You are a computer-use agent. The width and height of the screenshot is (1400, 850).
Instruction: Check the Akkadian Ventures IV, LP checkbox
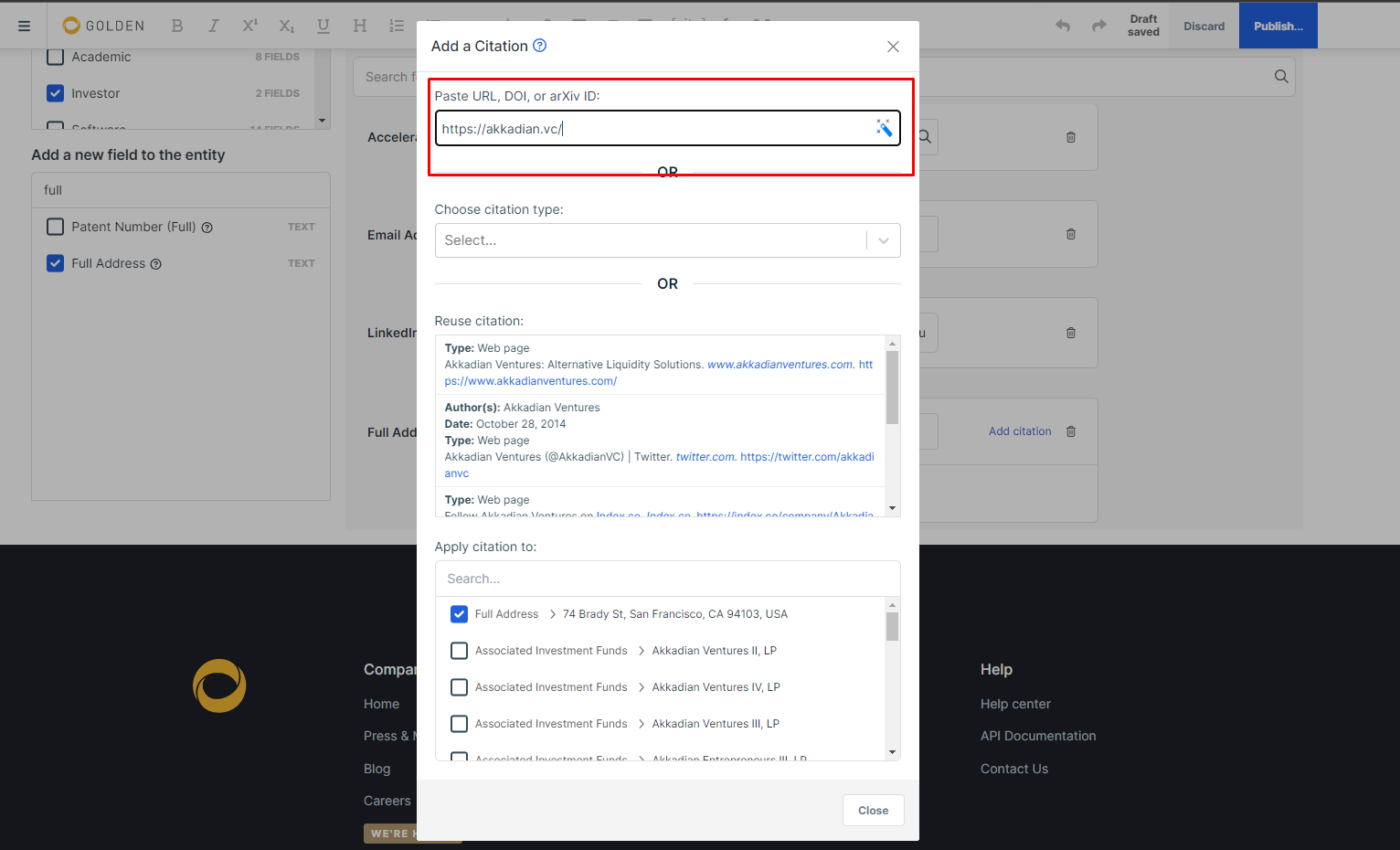460,687
